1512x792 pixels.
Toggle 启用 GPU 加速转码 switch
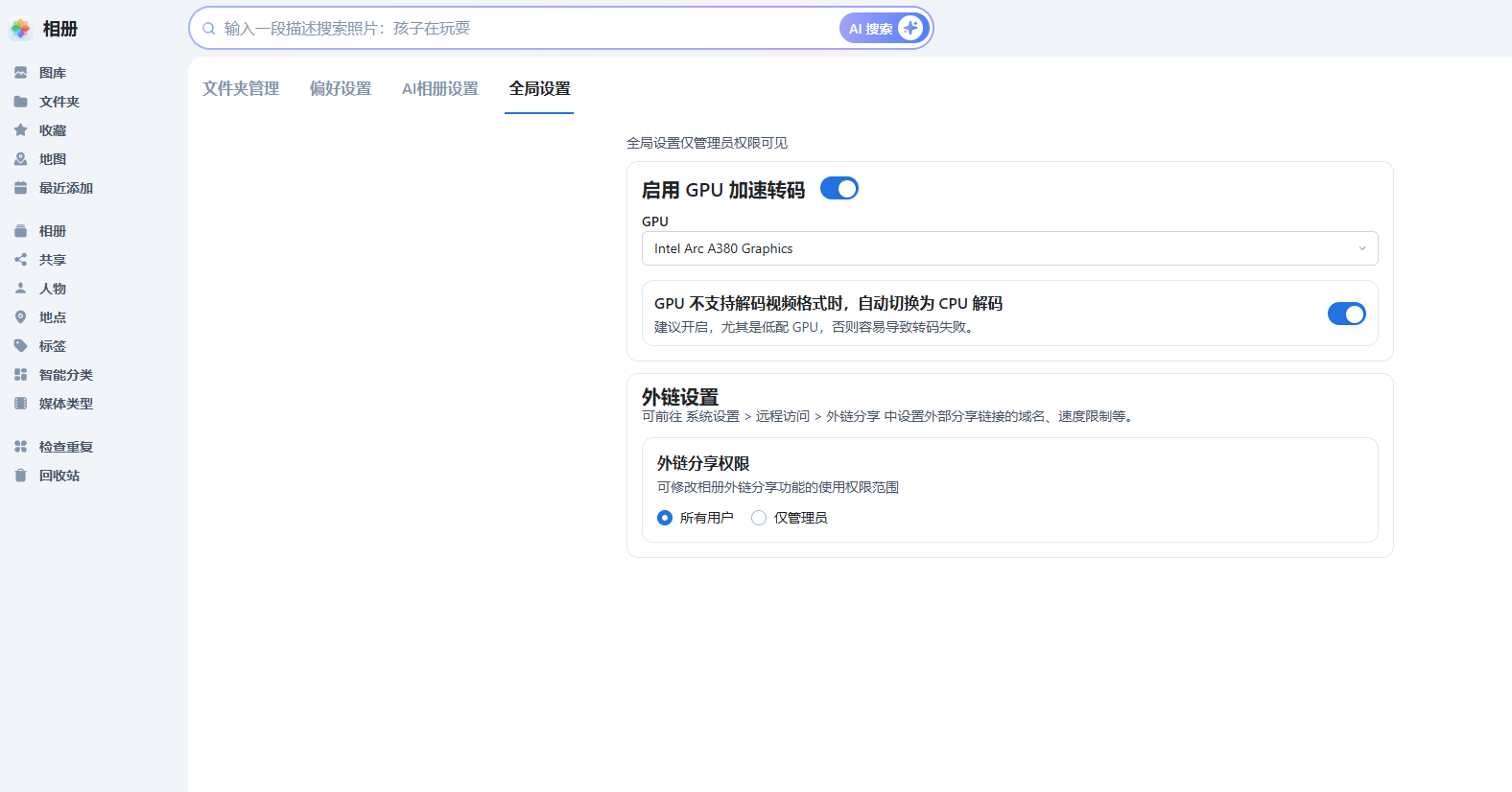[x=839, y=189]
